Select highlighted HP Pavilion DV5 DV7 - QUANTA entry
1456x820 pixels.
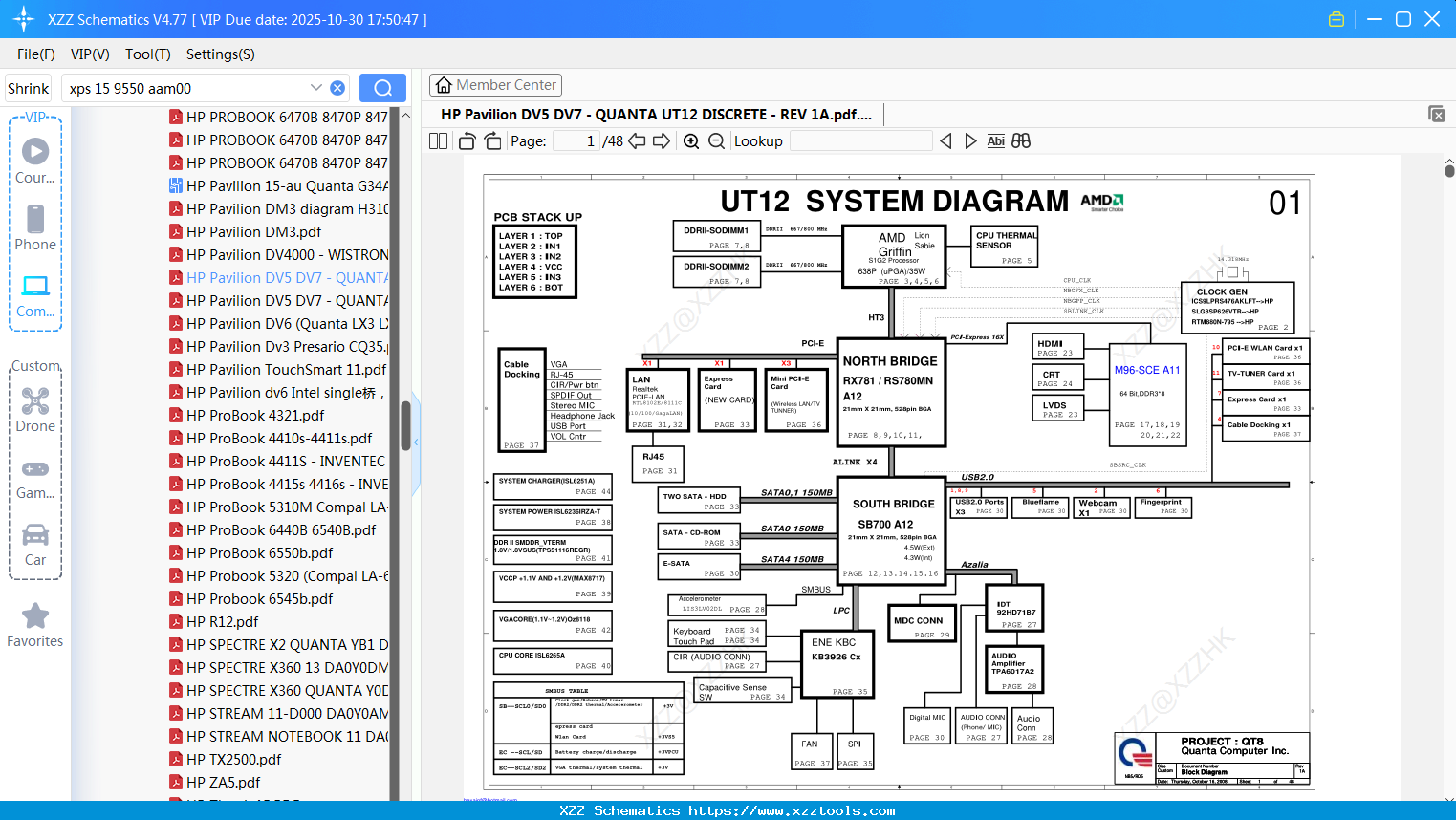(279, 278)
